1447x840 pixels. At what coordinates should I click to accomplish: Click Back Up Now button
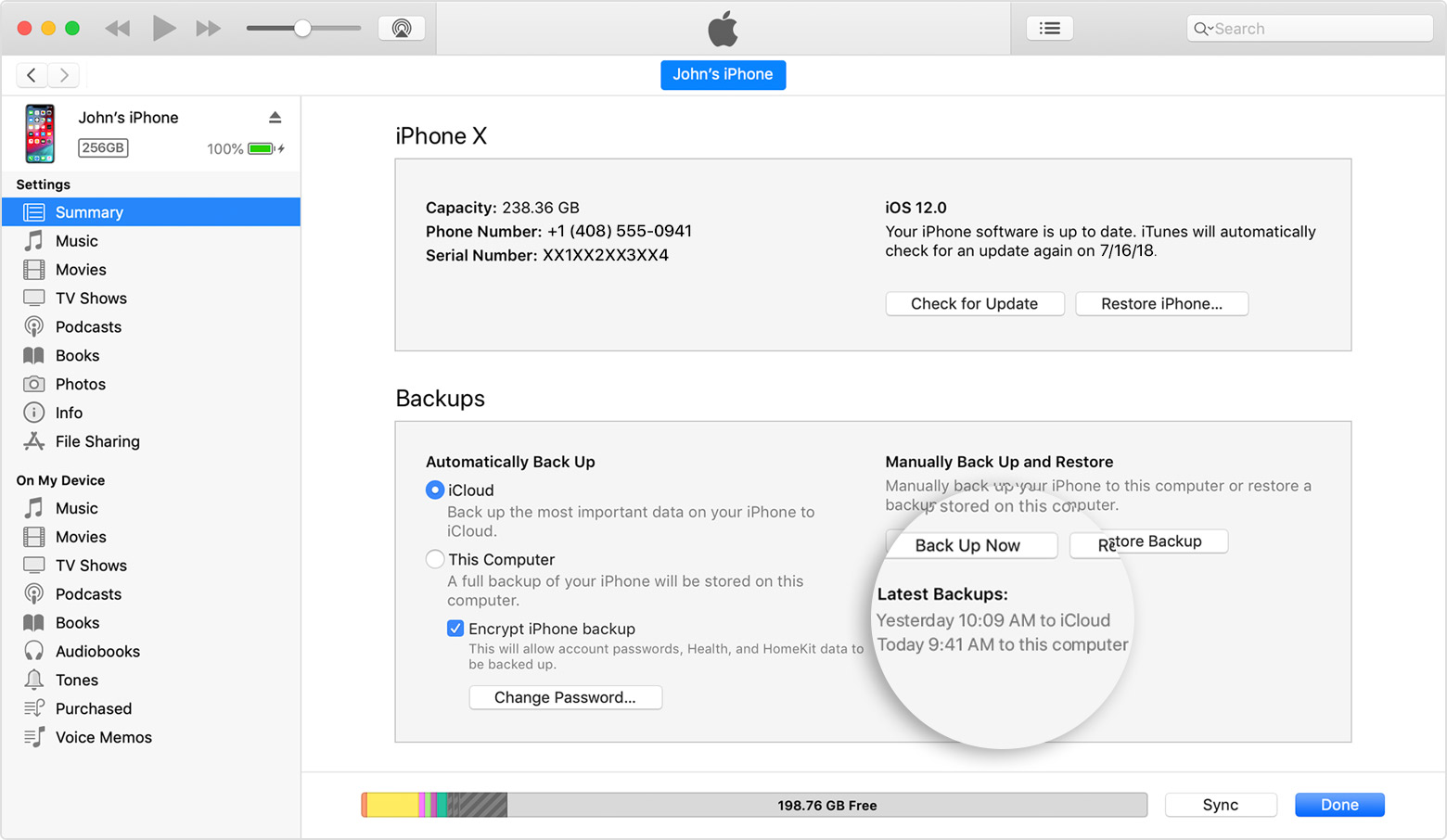coord(968,545)
